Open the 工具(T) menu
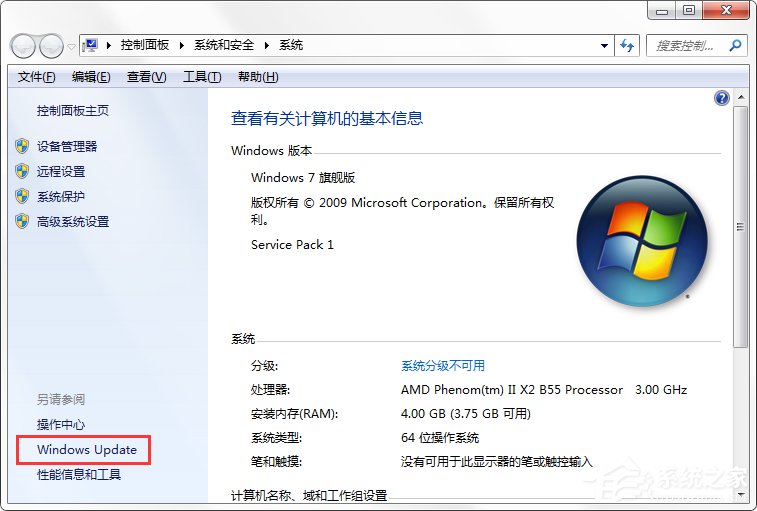 click(x=201, y=77)
